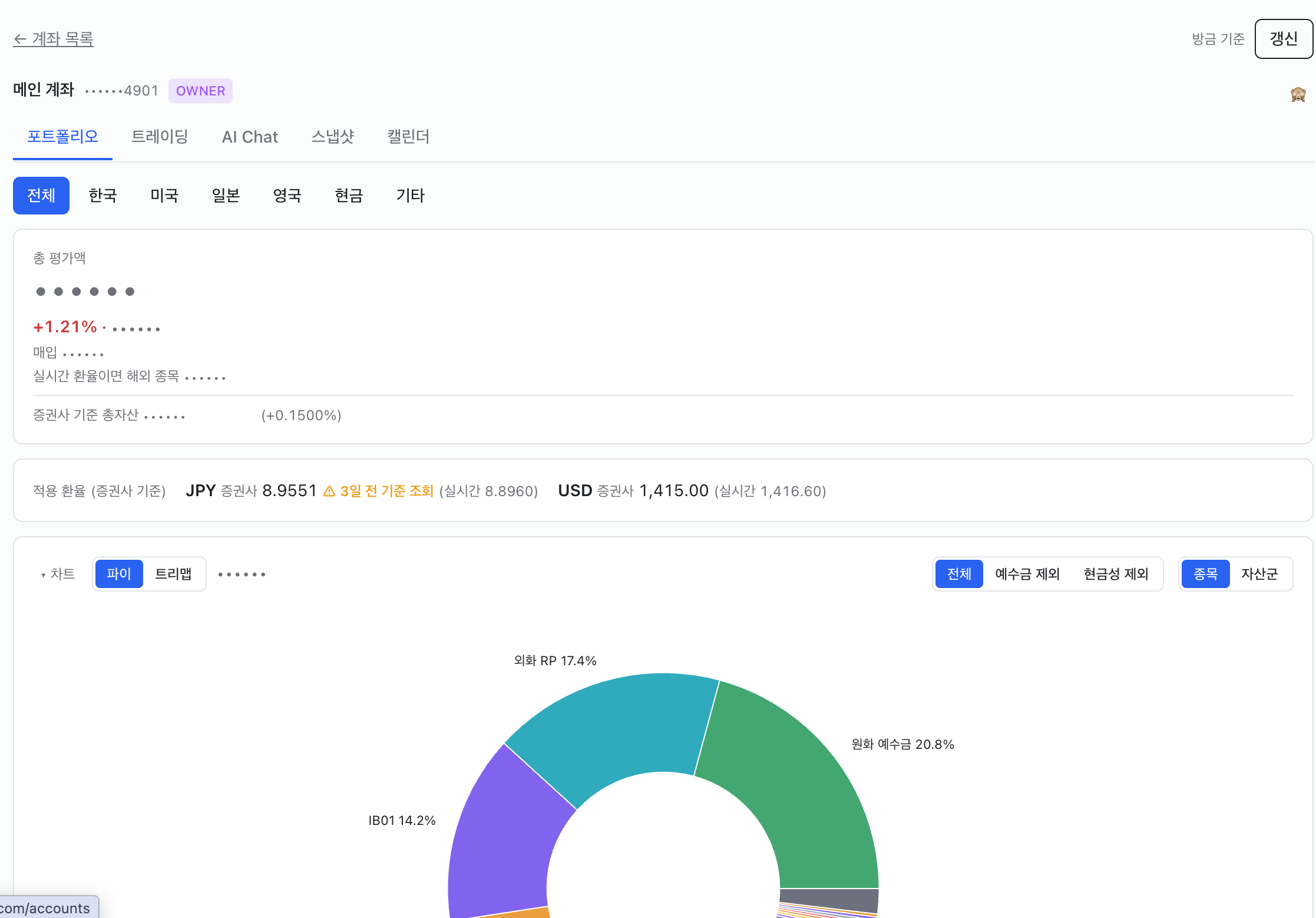Viewport: 1316px width, 918px height.
Task: Click the masked account number ending 4901
Action: point(122,91)
